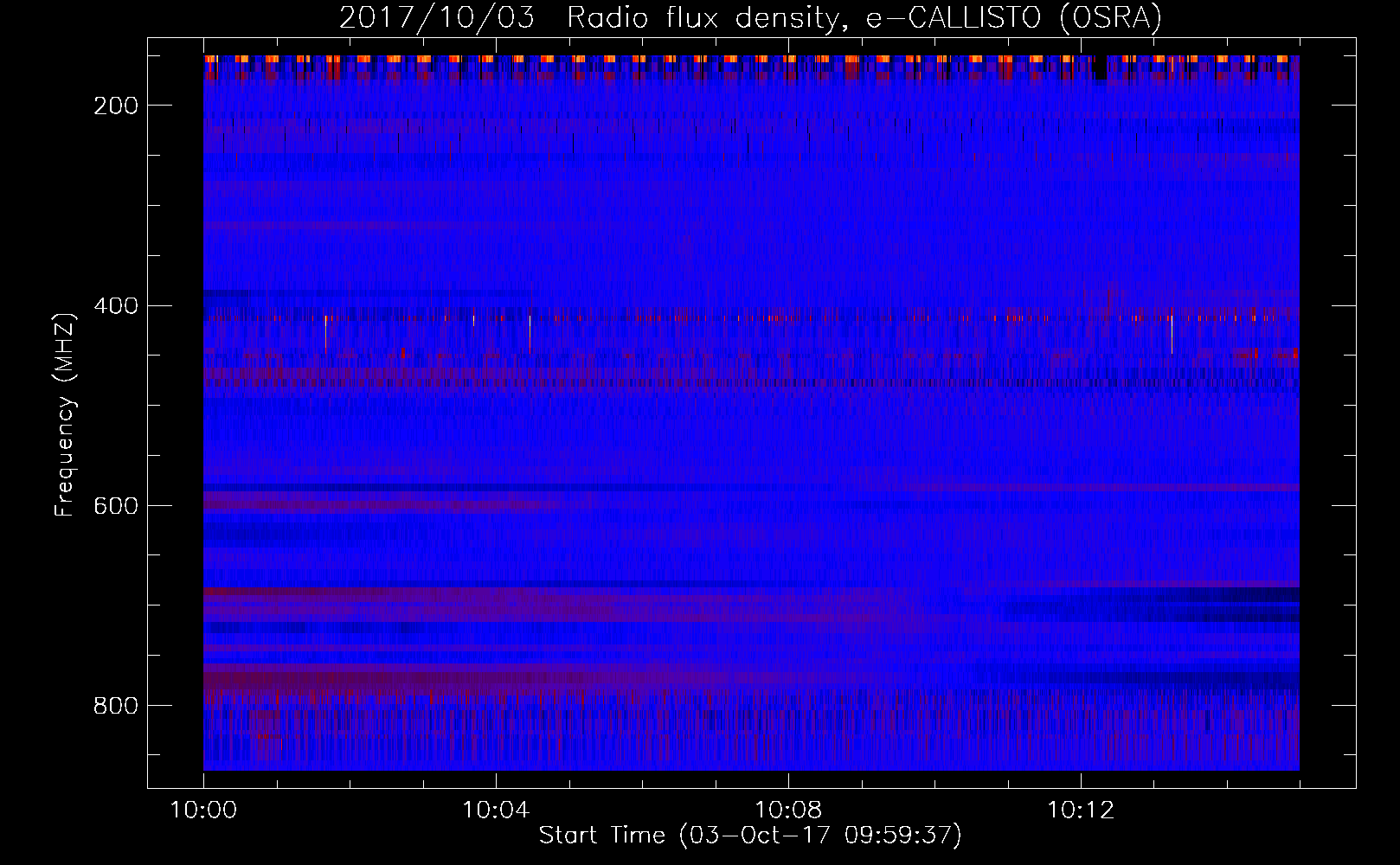Click the 10:12 time tick label
1400x865 pixels.
click(1081, 811)
